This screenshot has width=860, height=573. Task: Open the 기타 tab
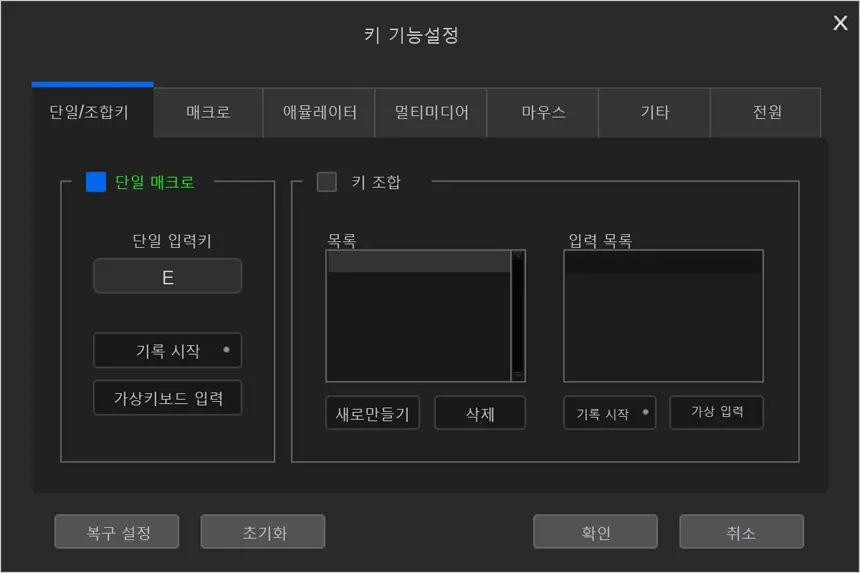(654, 112)
